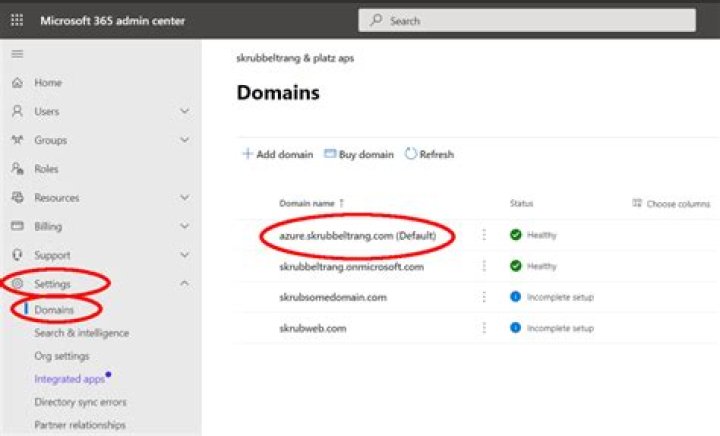Open skrubbeltrang.onmicrosoft.com domain
The image size is (720, 436).
(x=352, y=267)
